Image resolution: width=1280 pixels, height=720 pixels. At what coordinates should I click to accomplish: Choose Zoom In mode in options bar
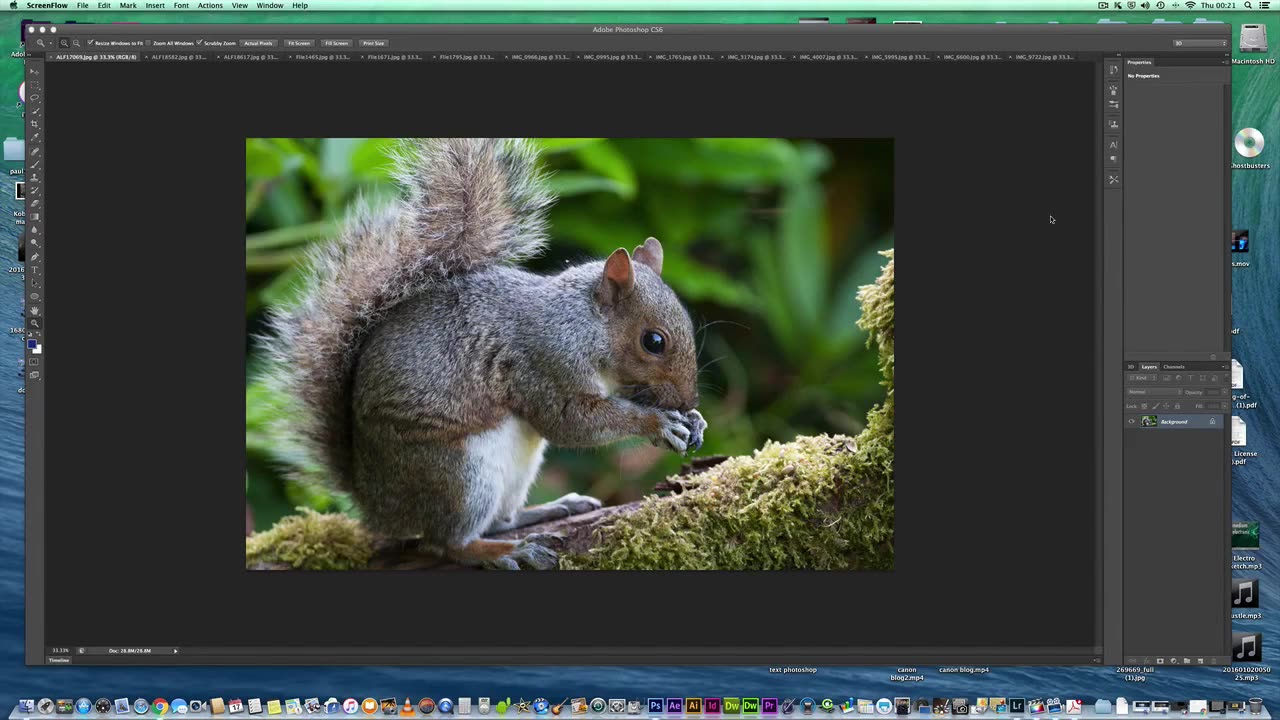pyautogui.click(x=65, y=43)
